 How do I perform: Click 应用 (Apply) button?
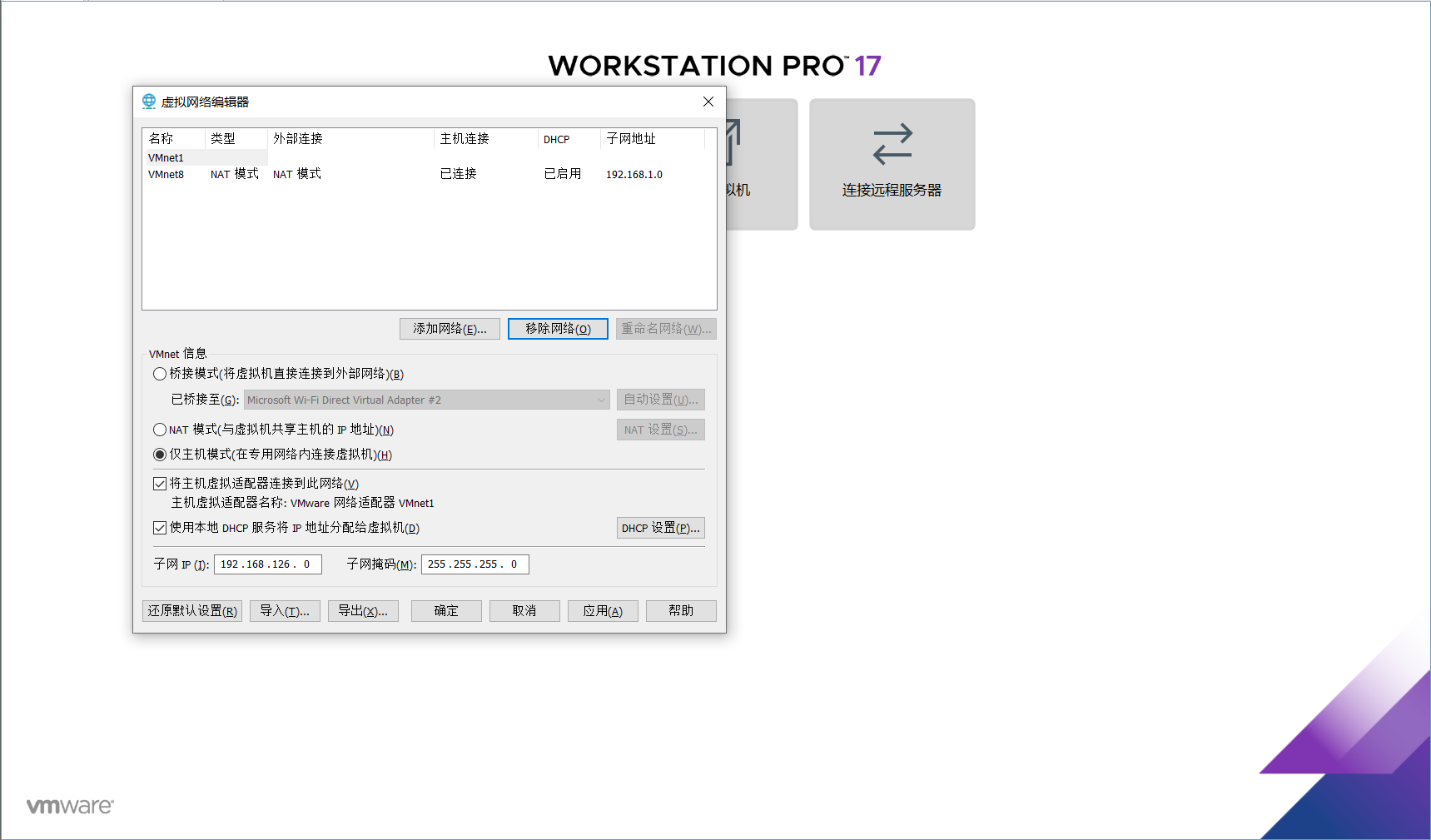[x=603, y=611]
